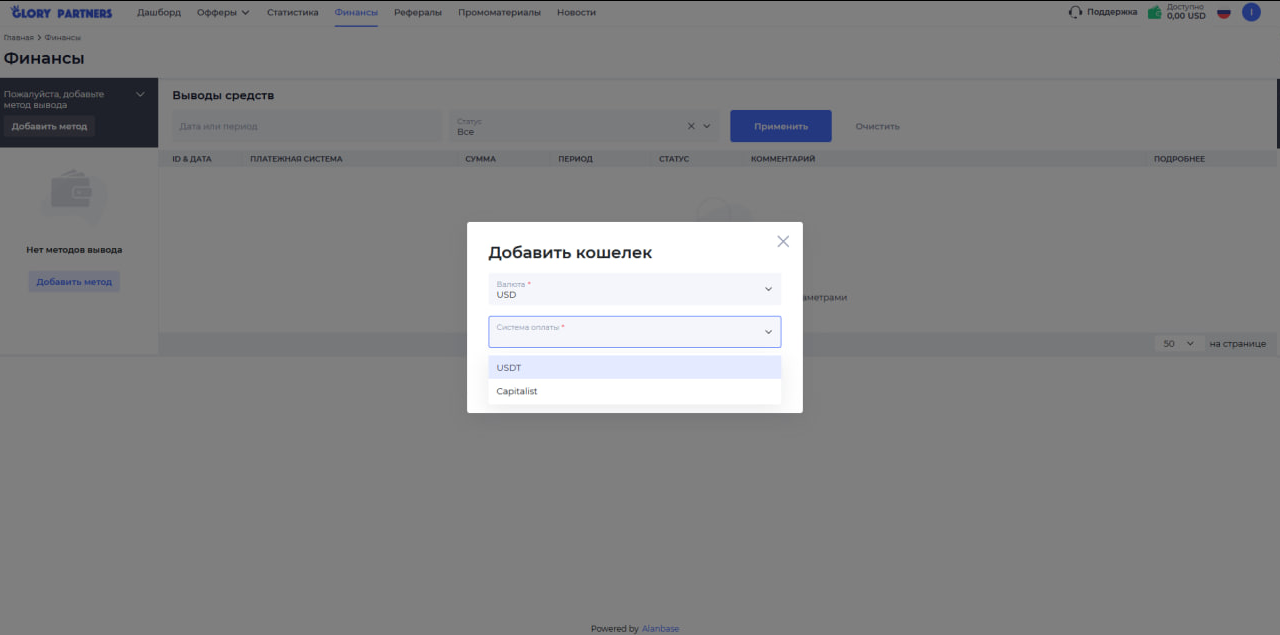Screen dimensions: 1280x635
Task: Go to the Статистика tab
Action: point(292,13)
